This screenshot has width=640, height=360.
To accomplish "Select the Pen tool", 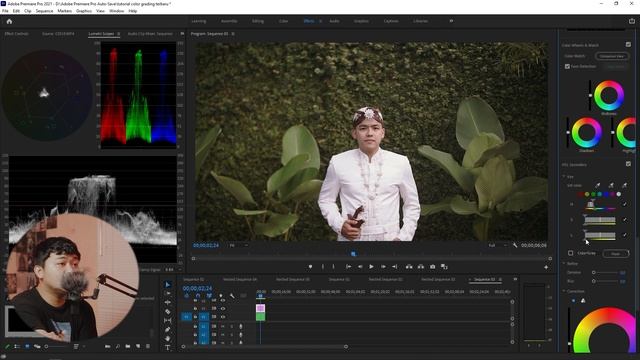I will coord(168,329).
